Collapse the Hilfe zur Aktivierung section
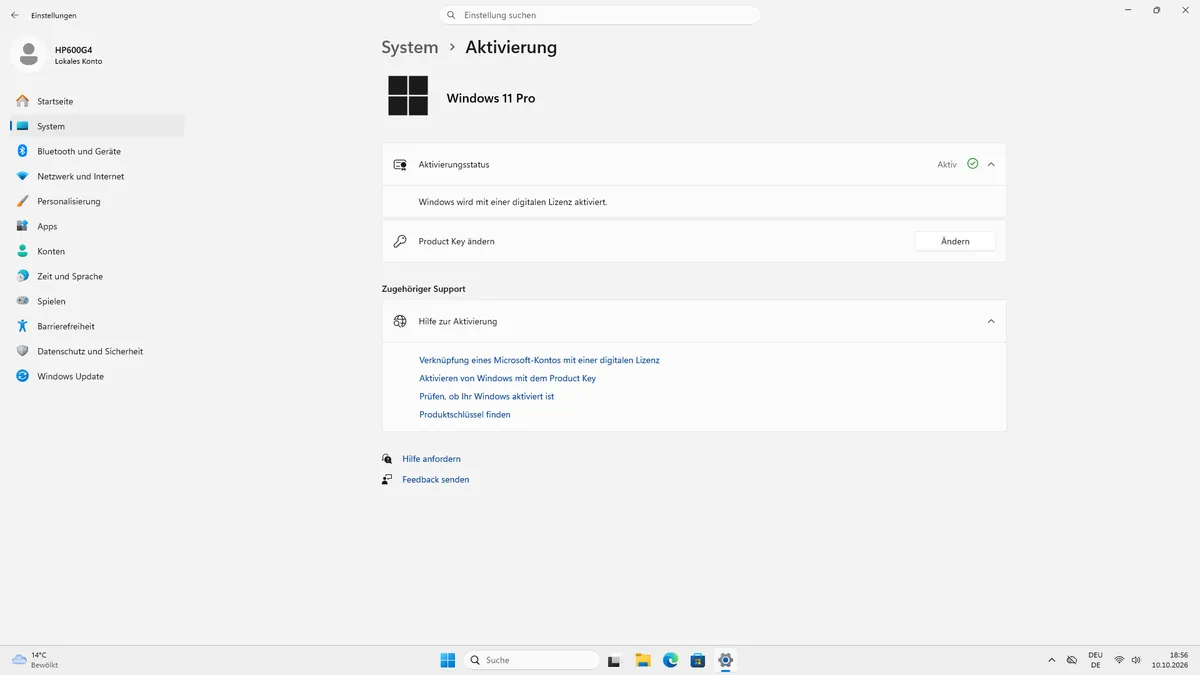 (991, 321)
